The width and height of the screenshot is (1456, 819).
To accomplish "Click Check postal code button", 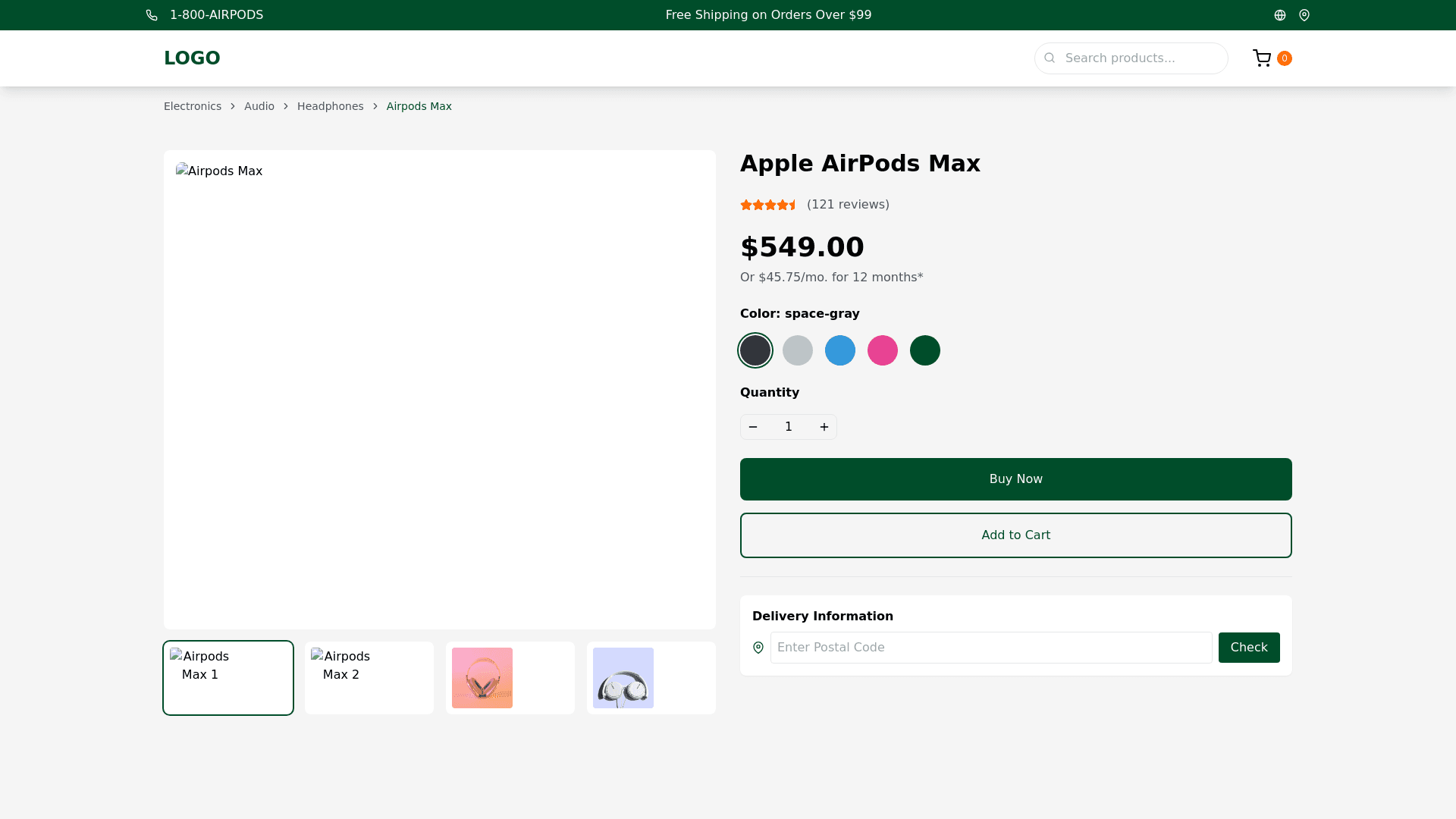I will click(1248, 648).
